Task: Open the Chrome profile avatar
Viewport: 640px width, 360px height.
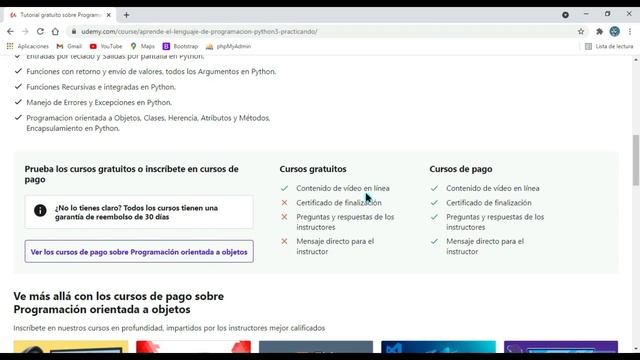Action: pos(614,31)
